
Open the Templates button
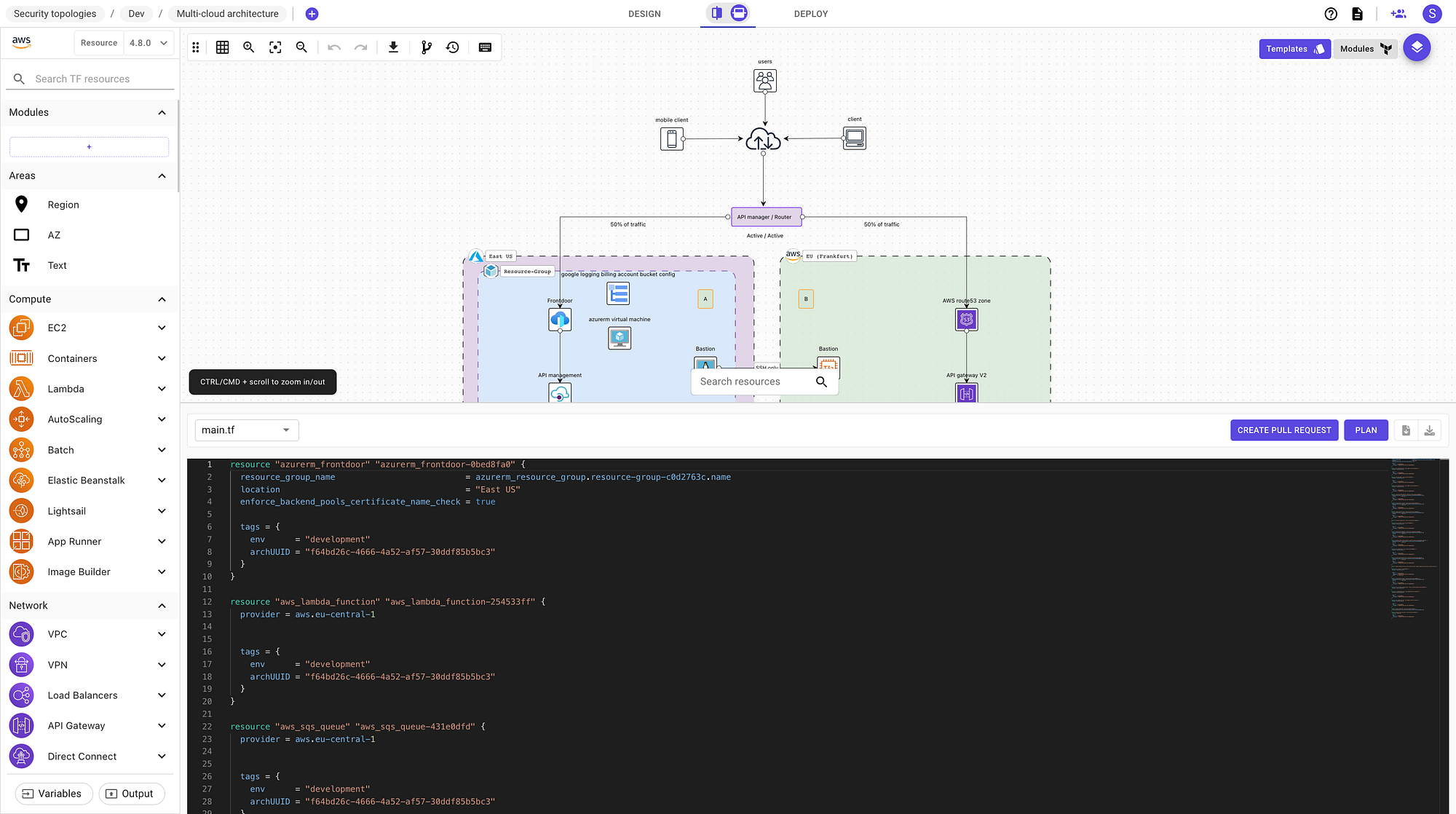tap(1294, 49)
